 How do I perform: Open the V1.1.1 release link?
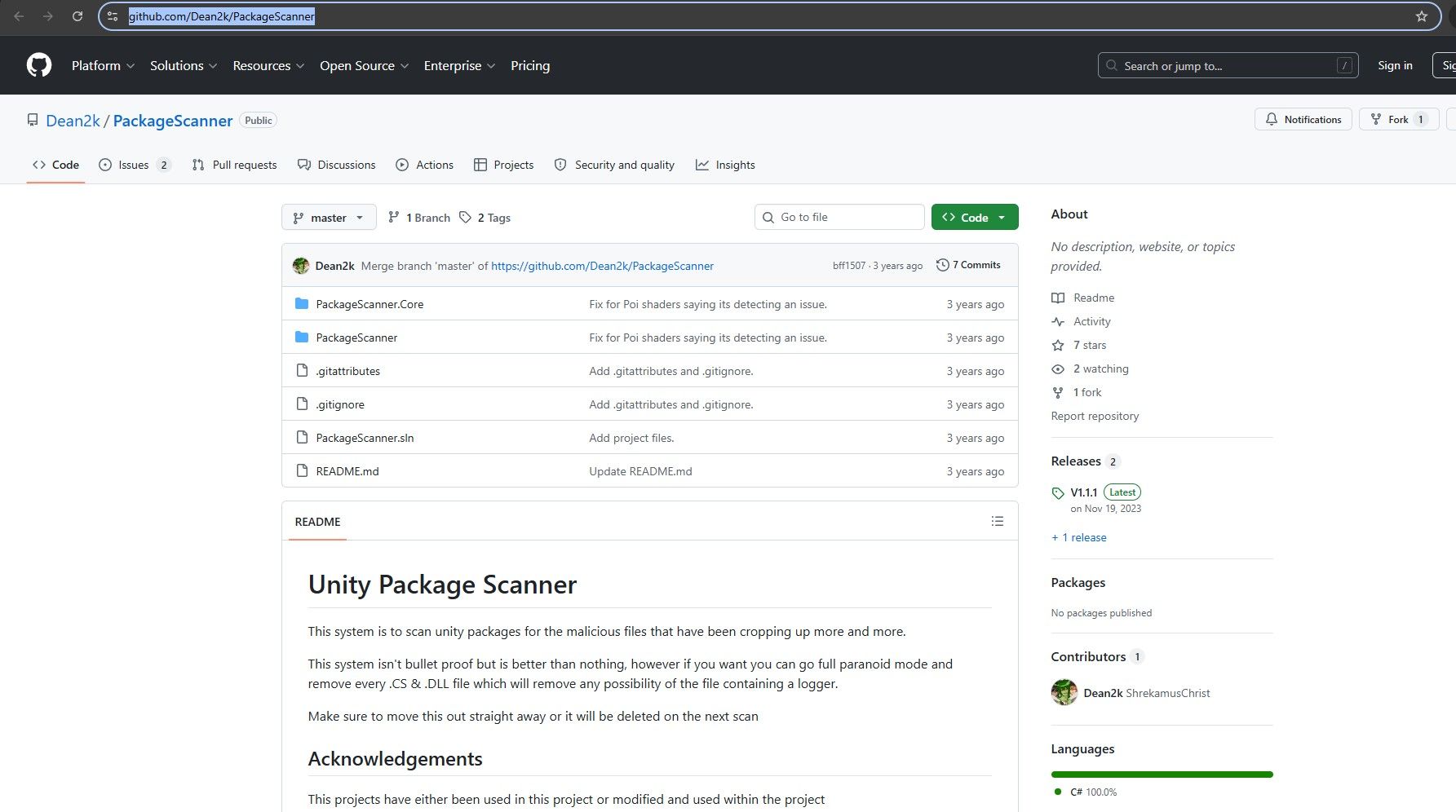[x=1084, y=492]
